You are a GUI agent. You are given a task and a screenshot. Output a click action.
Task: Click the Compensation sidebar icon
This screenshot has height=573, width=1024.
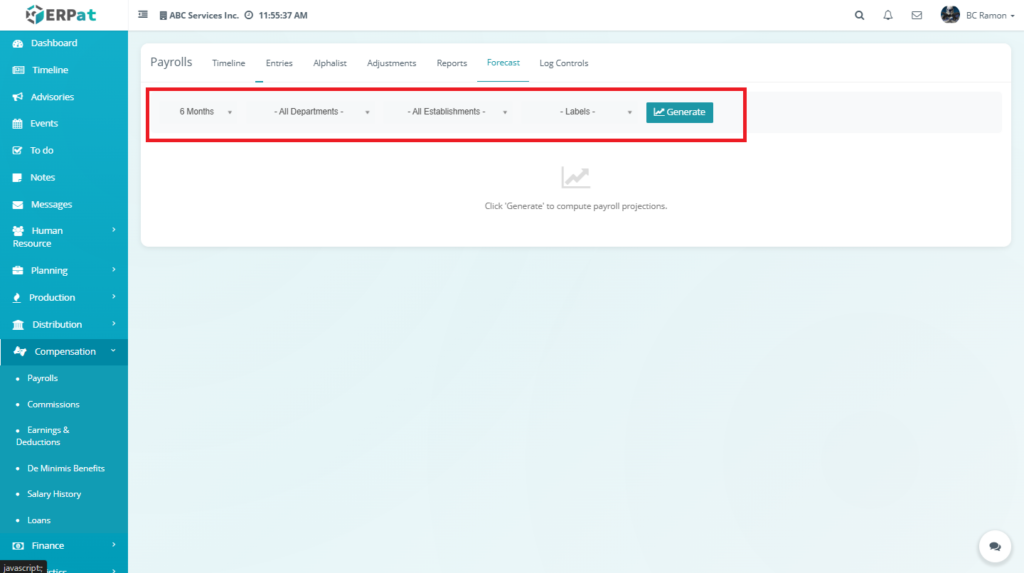(20, 352)
